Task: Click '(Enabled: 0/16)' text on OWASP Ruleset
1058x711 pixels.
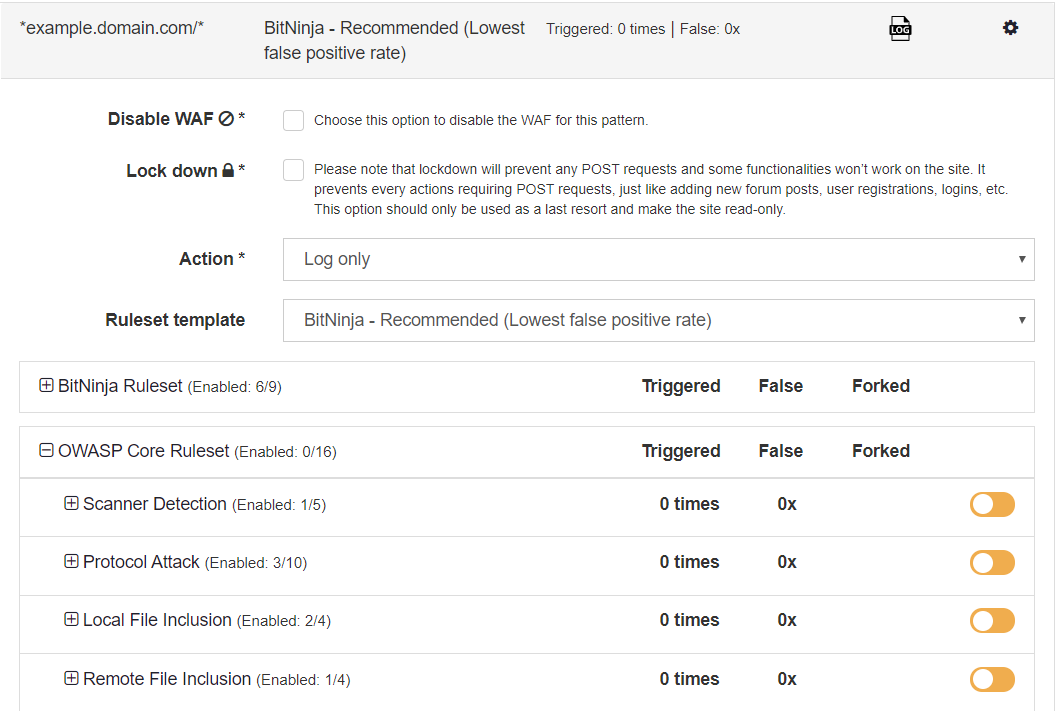Action: 285,452
